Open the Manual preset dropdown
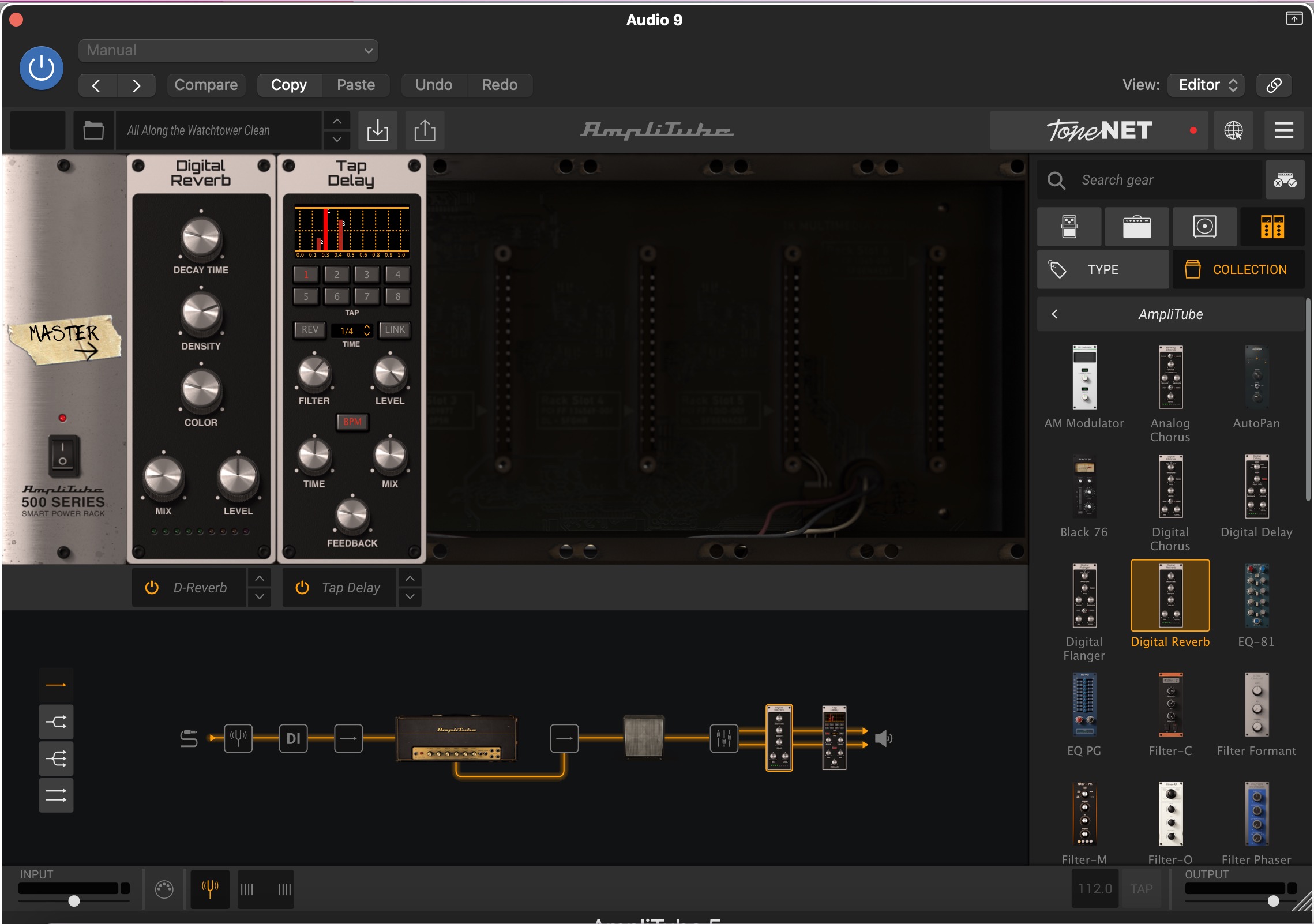1314x924 pixels. point(228,50)
